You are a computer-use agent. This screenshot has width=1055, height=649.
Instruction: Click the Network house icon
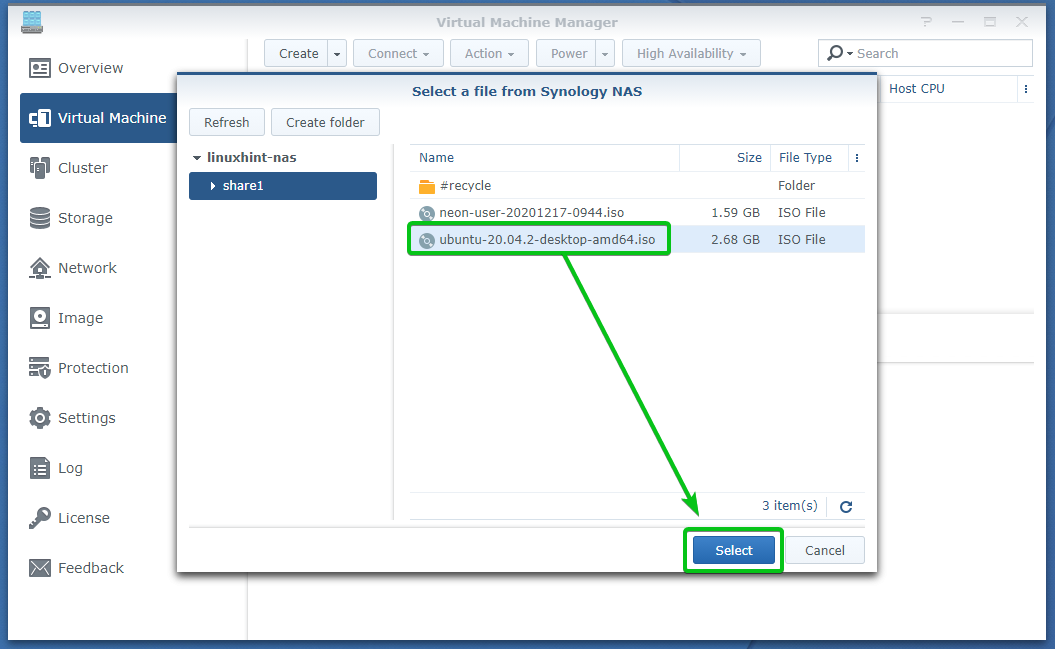coord(40,268)
